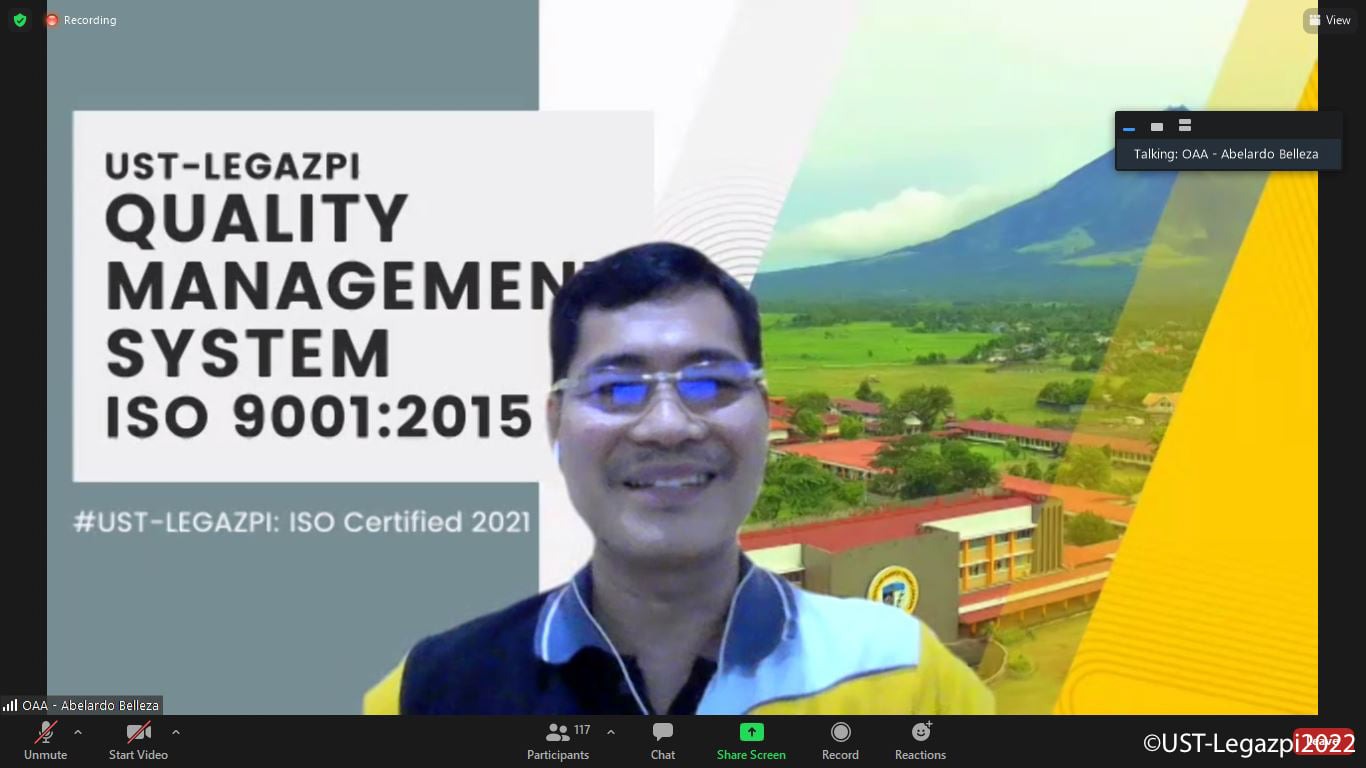The width and height of the screenshot is (1366, 768).
Task: Start Video from the camera button
Action: coord(138,740)
